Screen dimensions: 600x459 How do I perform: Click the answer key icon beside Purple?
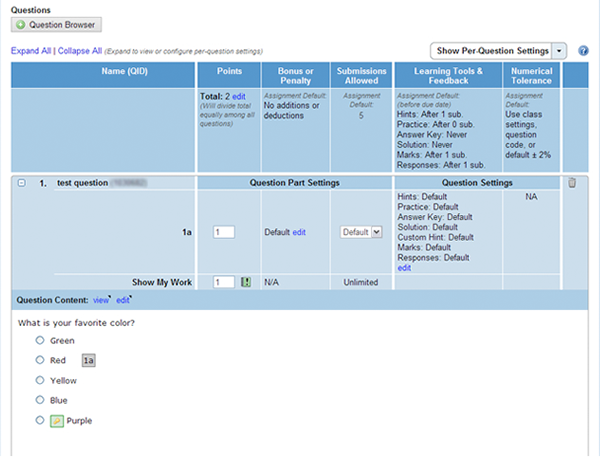[57, 421]
